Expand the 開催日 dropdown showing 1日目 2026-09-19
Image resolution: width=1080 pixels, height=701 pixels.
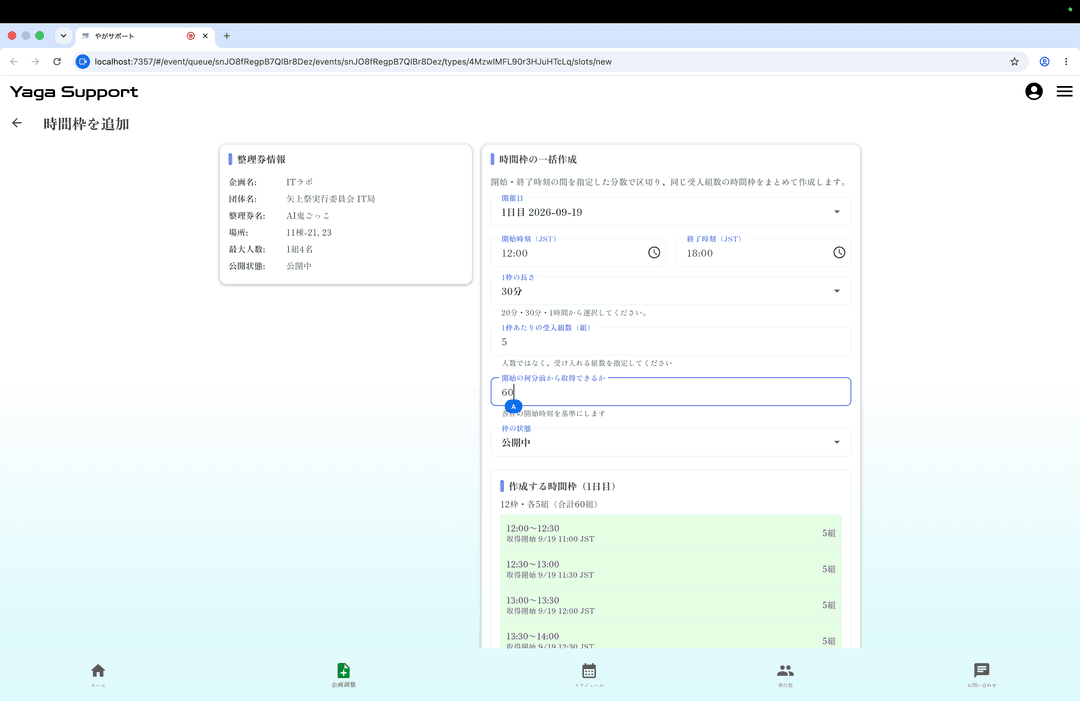(x=670, y=211)
